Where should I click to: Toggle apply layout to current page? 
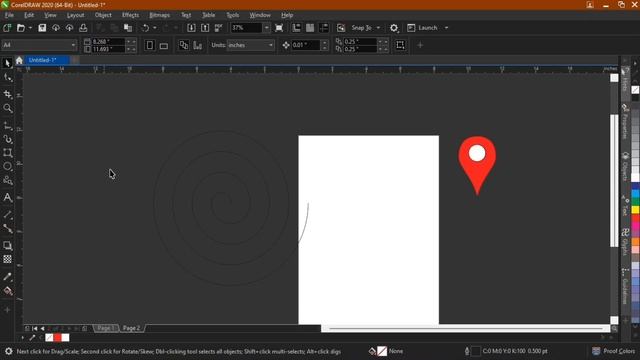[x=198, y=45]
